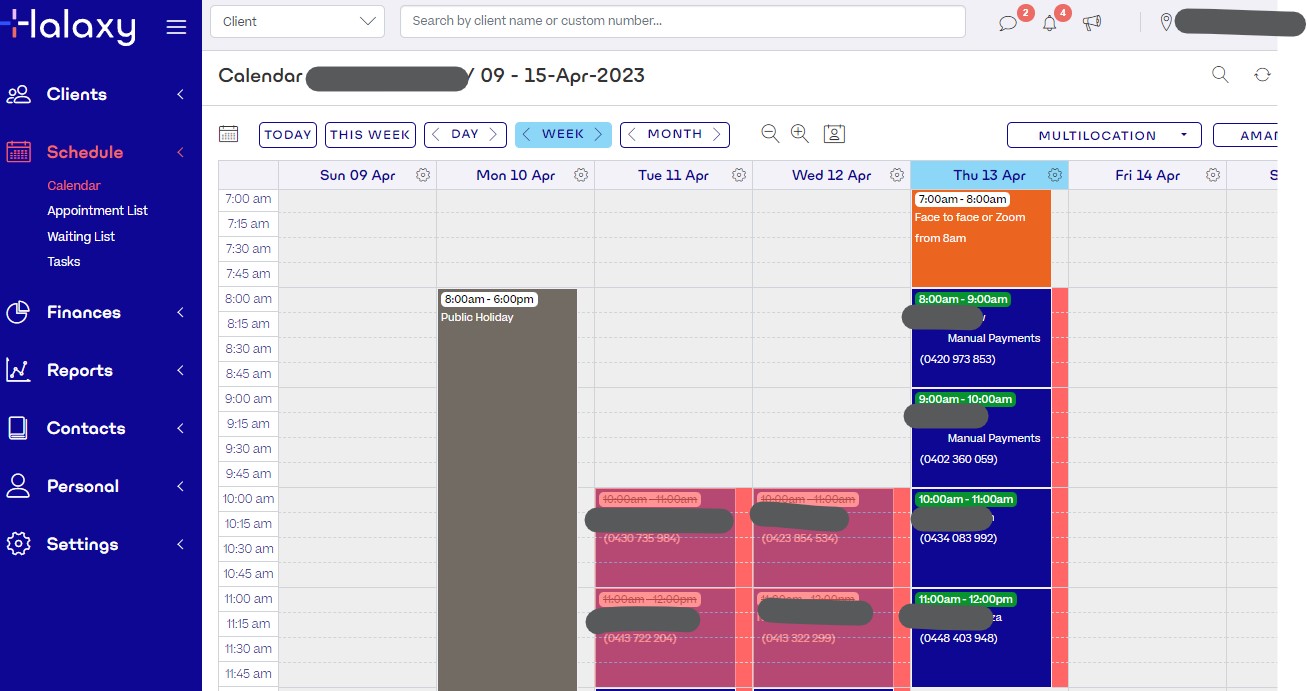Open Thursday 11:00am - 12:00pm appointment
1307x691 pixels.
(x=981, y=638)
